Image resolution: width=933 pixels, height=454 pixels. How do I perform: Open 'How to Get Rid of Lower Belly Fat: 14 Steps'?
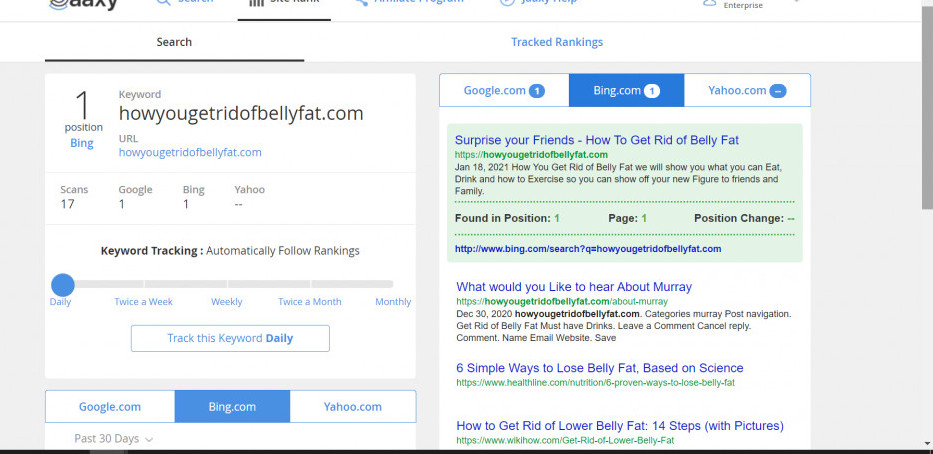pos(620,425)
